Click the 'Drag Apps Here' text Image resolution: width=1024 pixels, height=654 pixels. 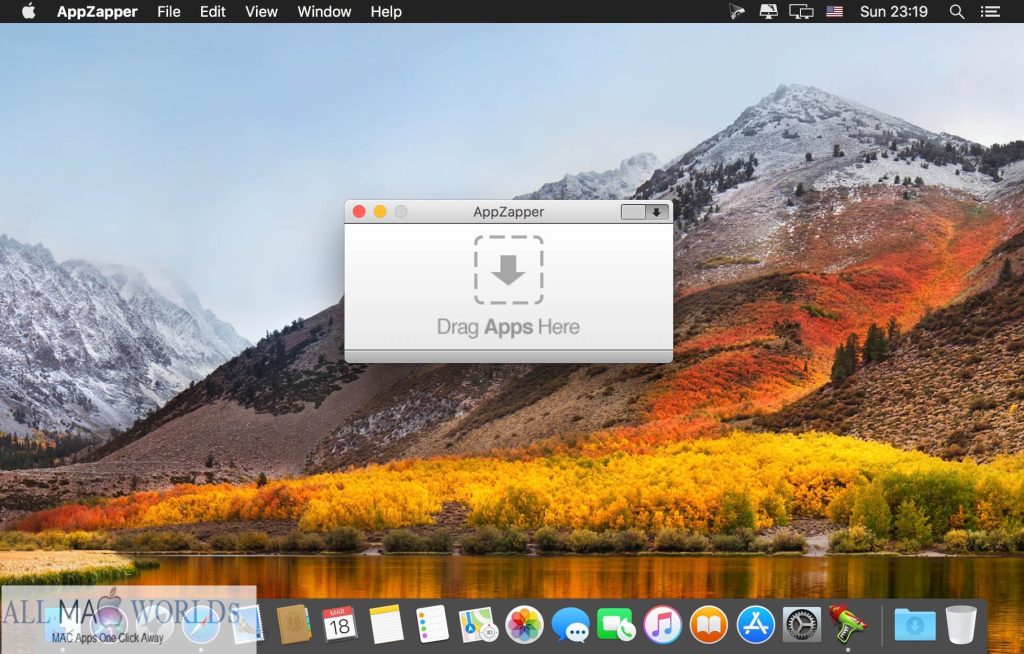[508, 327]
